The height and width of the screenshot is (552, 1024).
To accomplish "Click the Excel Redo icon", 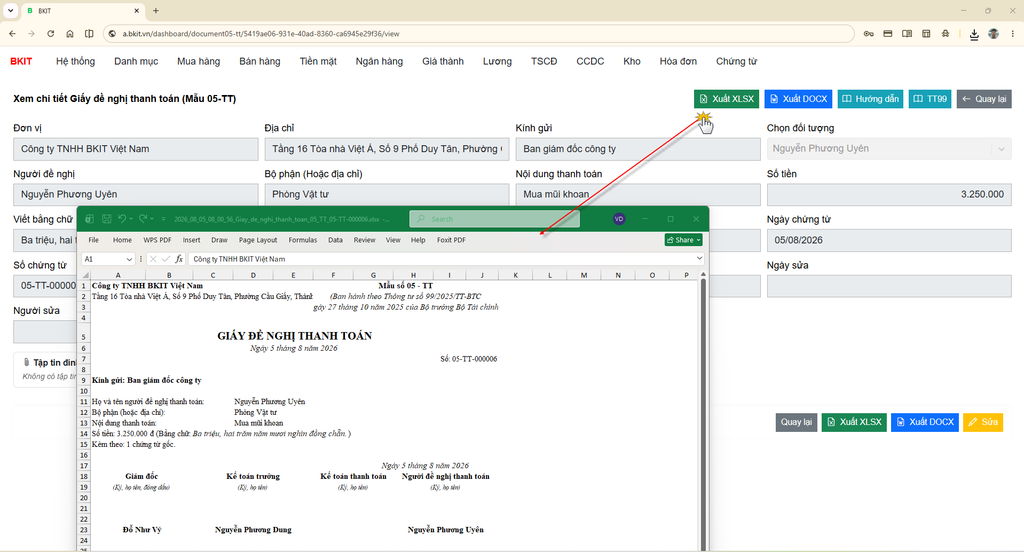I will pyautogui.click(x=142, y=219).
